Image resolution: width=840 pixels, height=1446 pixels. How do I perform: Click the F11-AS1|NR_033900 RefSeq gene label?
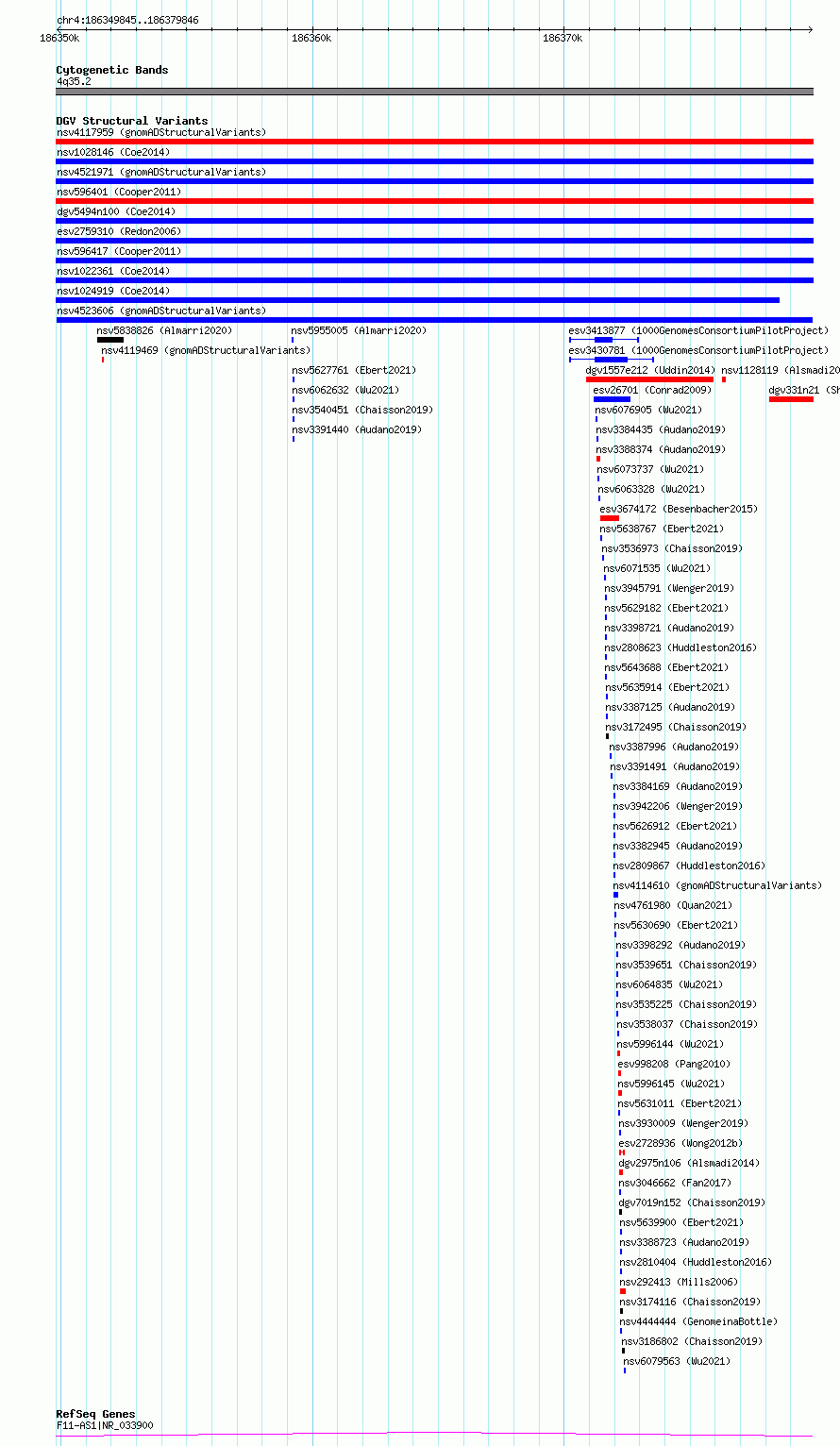click(105, 1425)
